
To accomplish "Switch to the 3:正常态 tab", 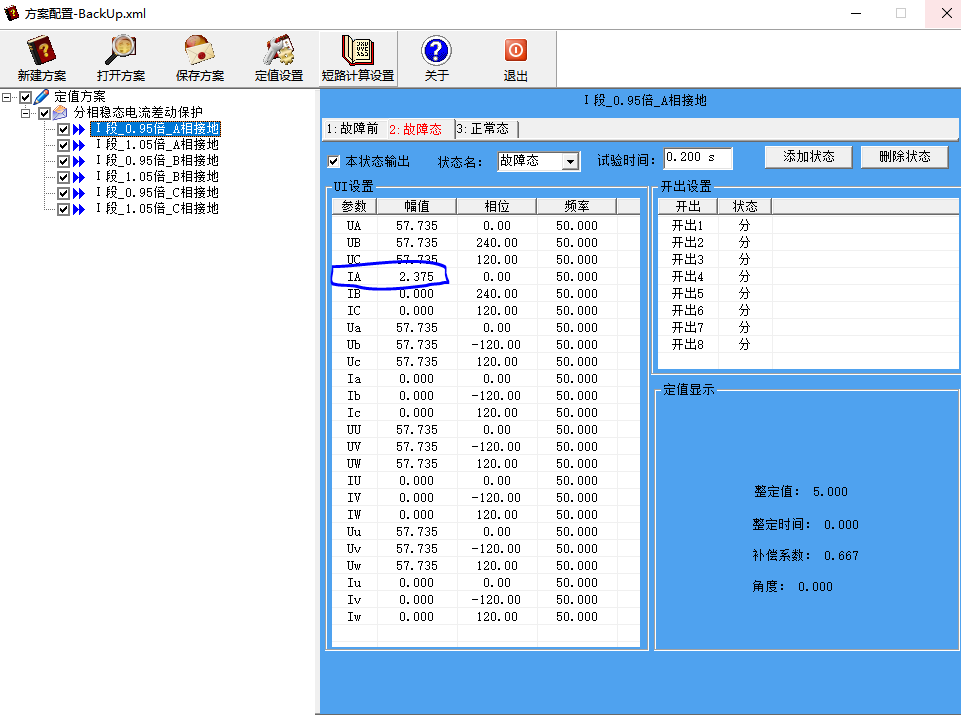I will (x=483, y=129).
